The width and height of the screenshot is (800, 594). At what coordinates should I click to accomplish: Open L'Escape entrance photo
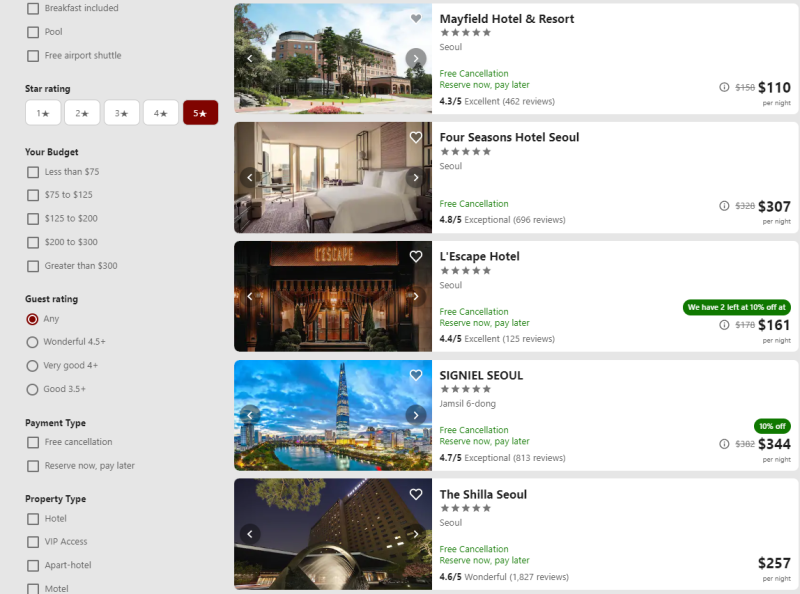click(x=333, y=296)
